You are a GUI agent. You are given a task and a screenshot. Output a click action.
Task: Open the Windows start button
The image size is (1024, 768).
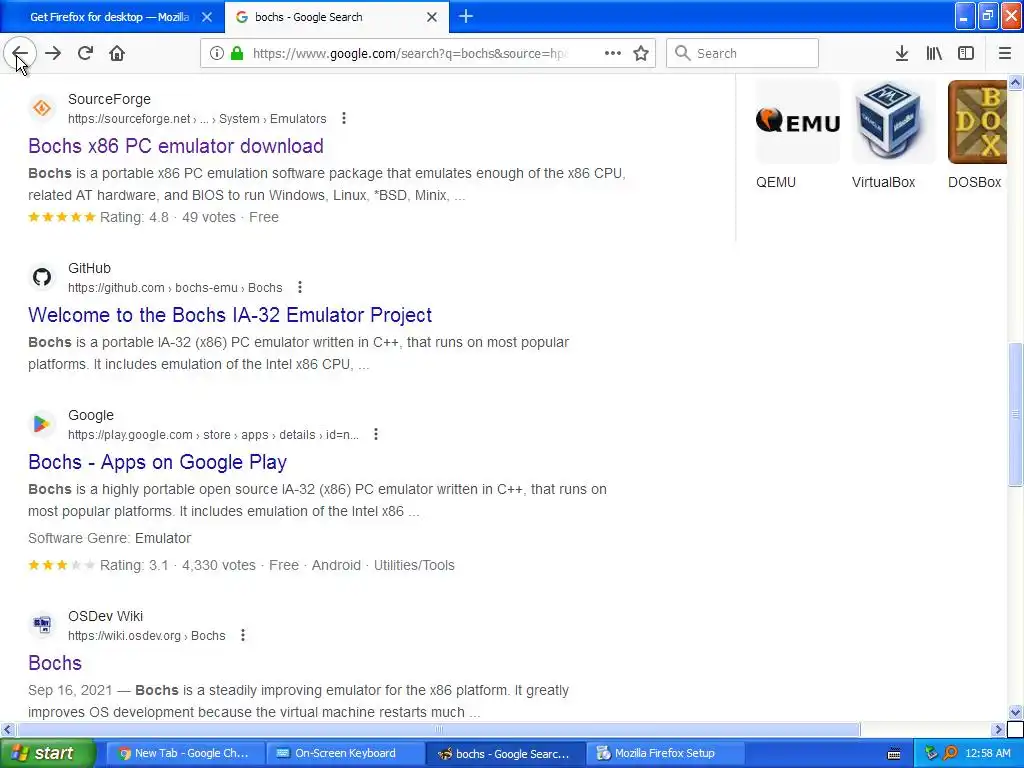click(48, 754)
